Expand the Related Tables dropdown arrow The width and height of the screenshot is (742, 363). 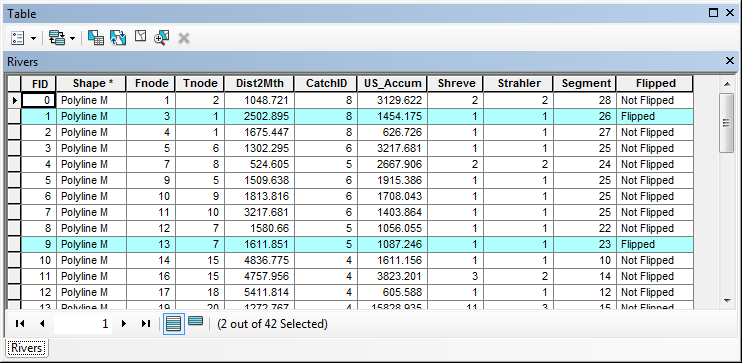point(72,38)
